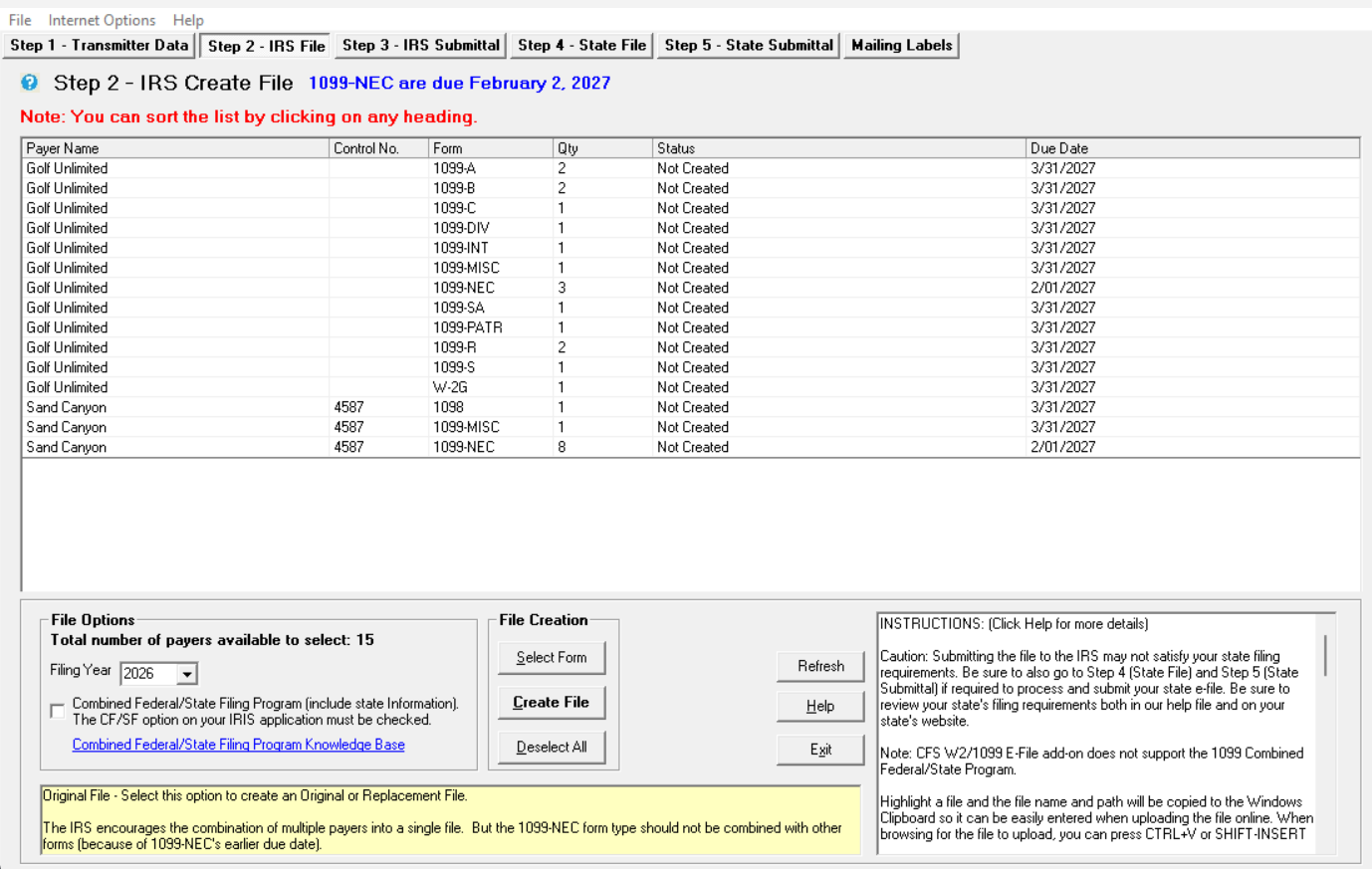The height and width of the screenshot is (869, 1372).
Task: Select Golf Unlimited 1099-S row
Action: (x=691, y=367)
